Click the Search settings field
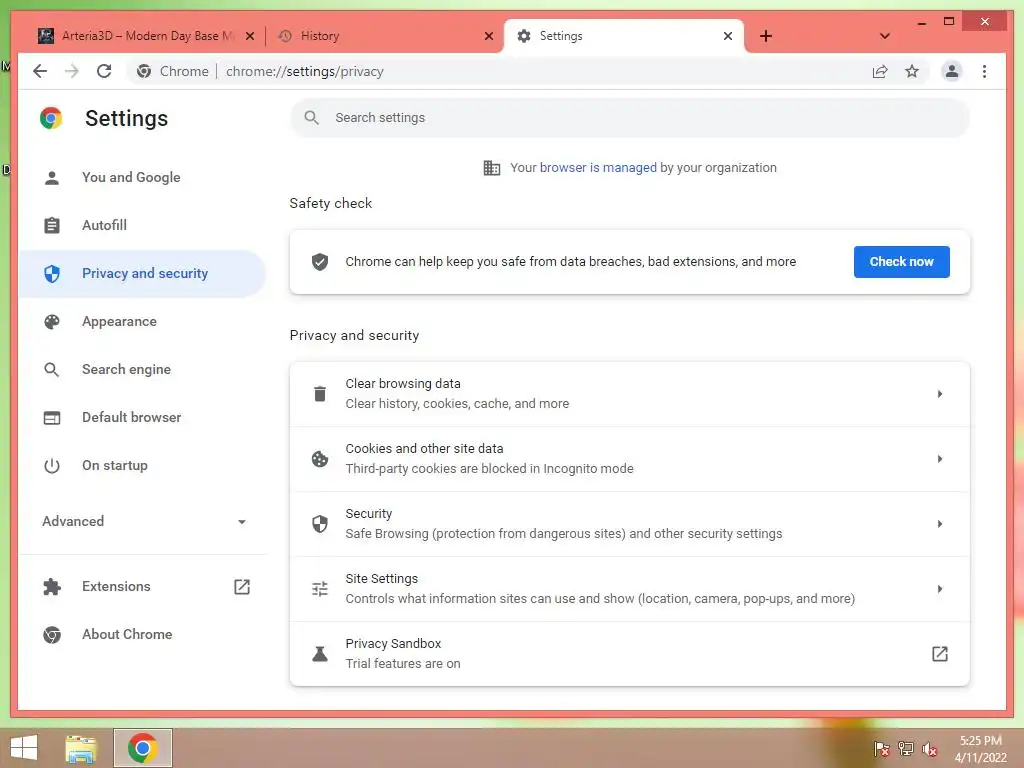1024x768 pixels. pyautogui.click(x=630, y=118)
